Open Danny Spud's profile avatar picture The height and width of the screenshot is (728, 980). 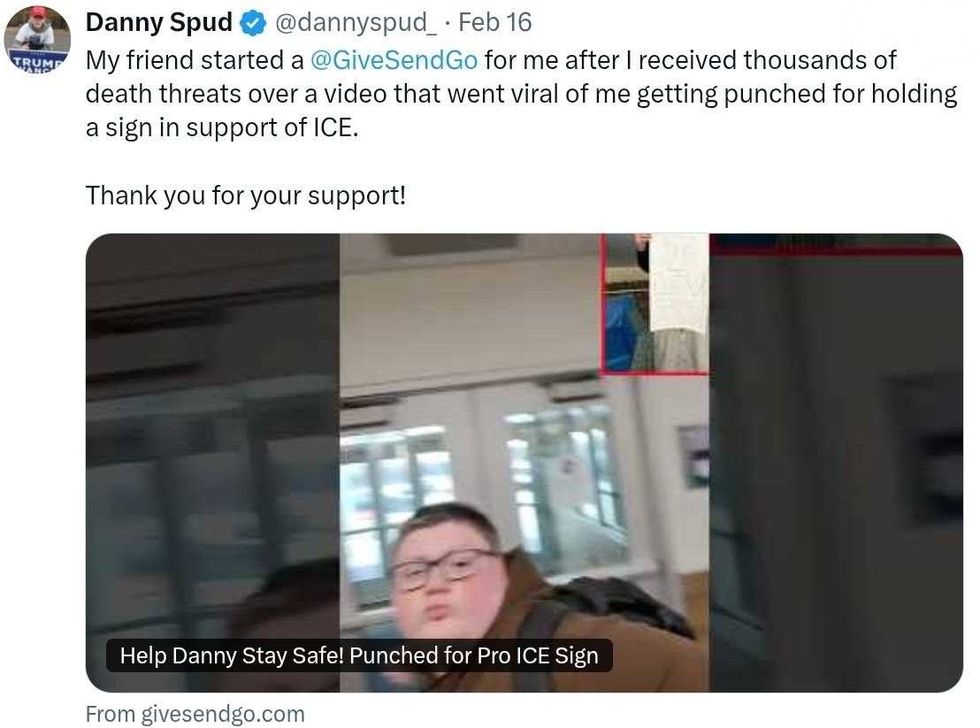point(37,41)
